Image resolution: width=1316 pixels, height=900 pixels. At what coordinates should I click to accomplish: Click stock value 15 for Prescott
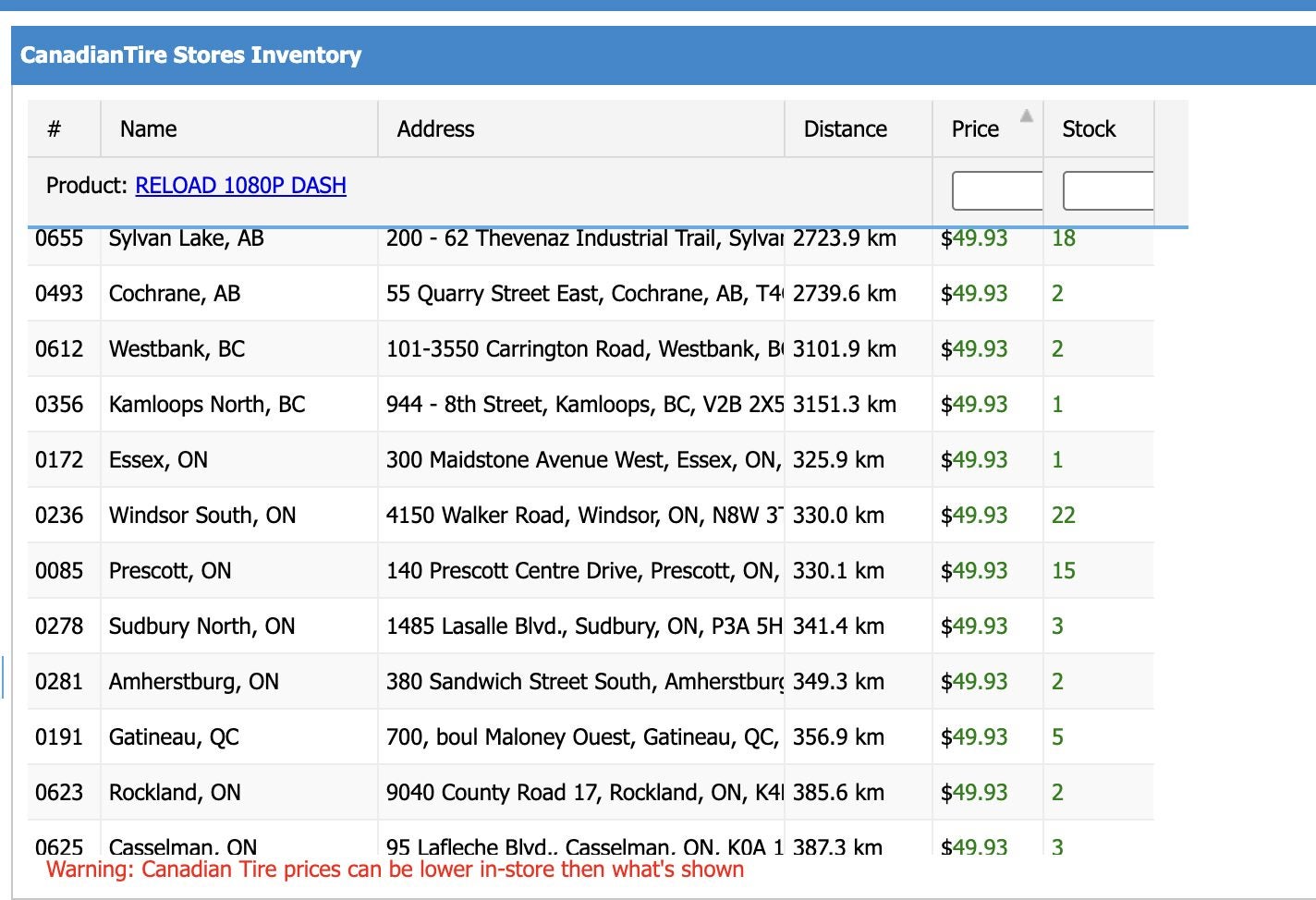[x=1064, y=571]
